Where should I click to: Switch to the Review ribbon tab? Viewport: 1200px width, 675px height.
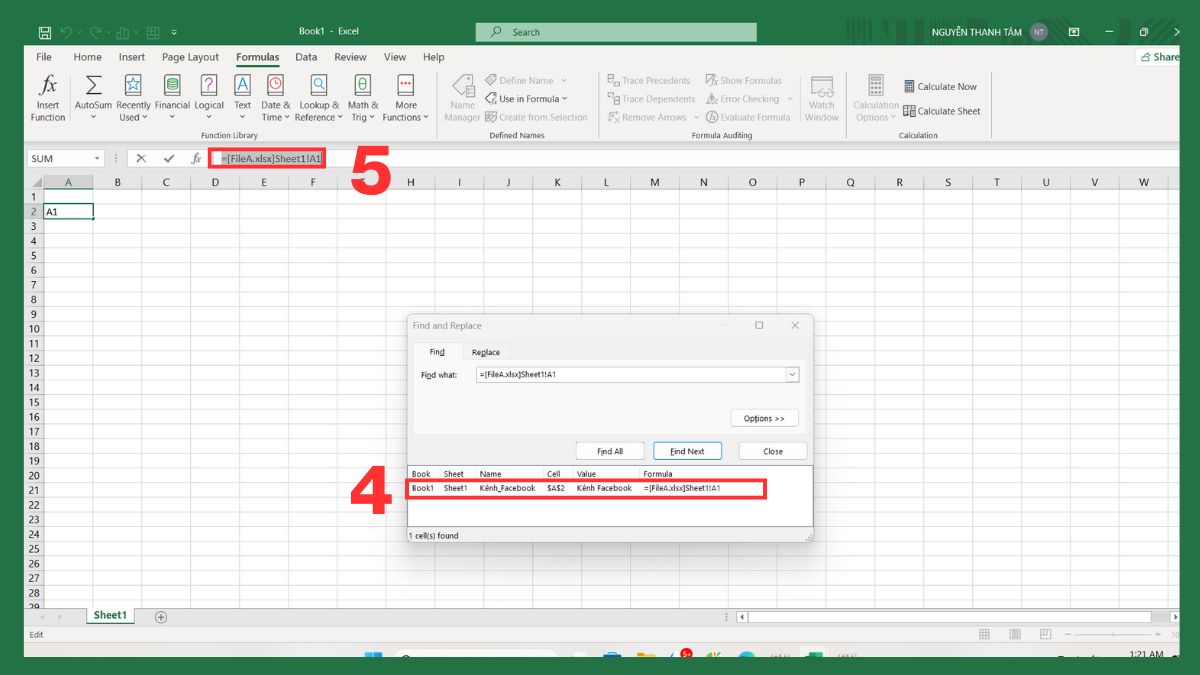point(350,57)
